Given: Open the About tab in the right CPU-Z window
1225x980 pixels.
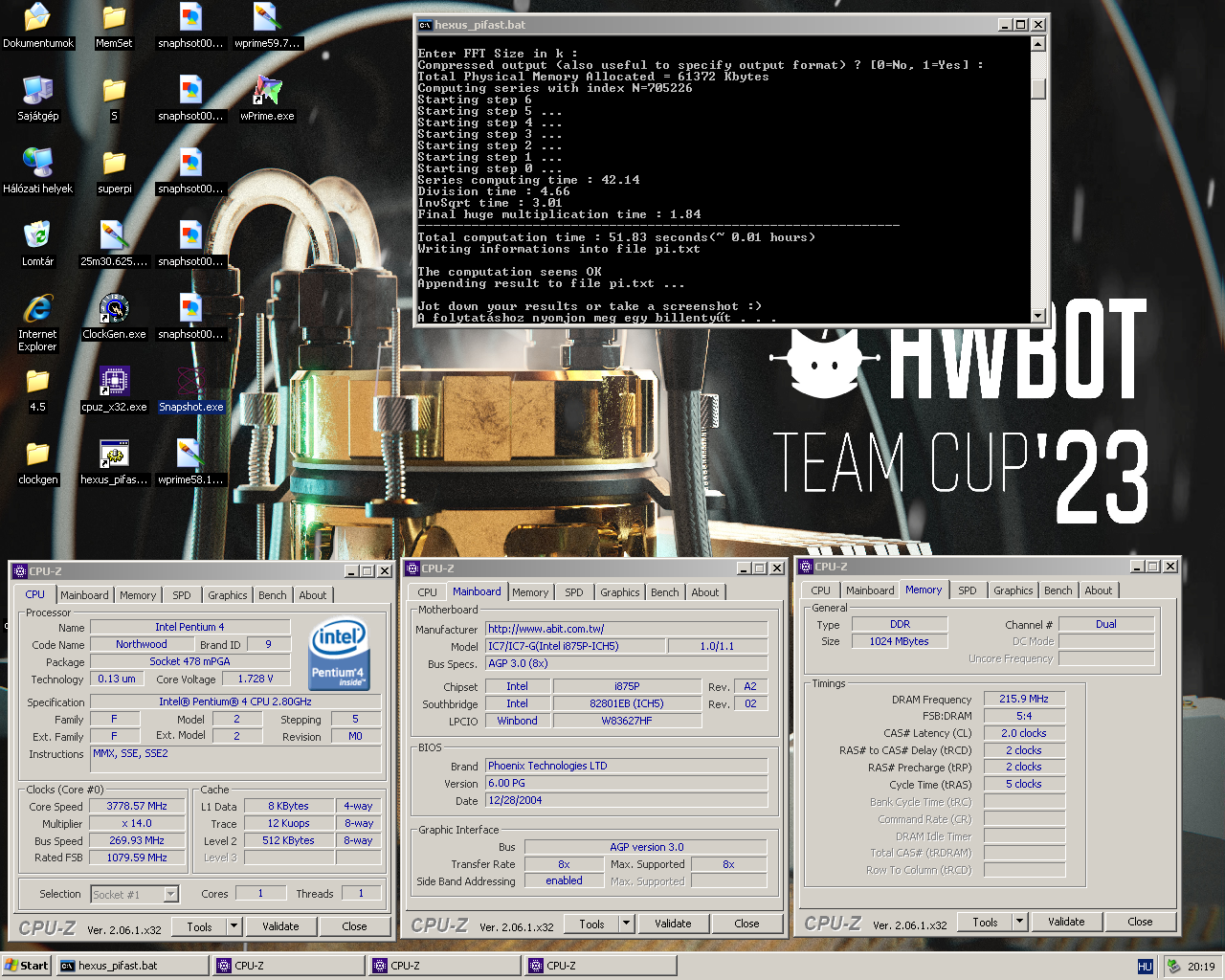Looking at the screenshot, I should [1099, 590].
